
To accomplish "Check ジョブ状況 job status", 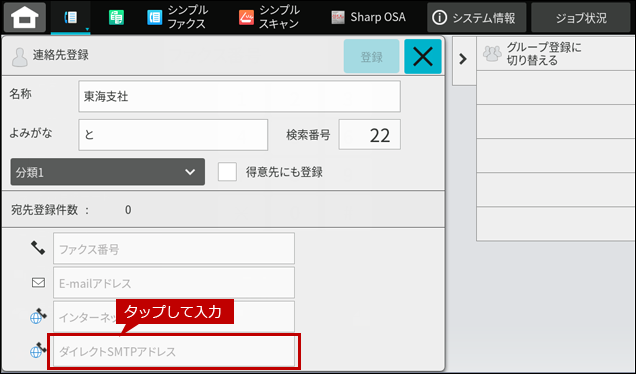I will pyautogui.click(x=581, y=17).
